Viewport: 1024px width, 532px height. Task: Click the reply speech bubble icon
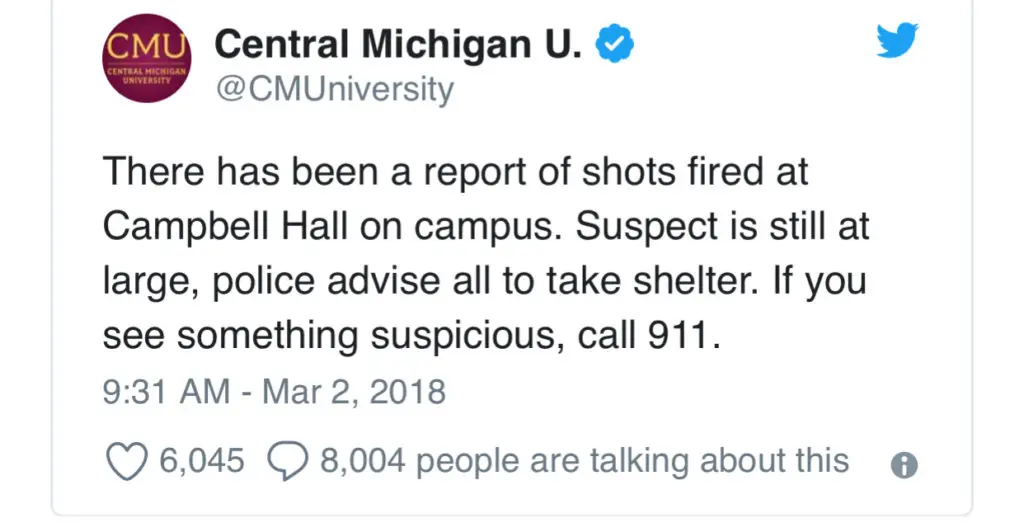(x=288, y=461)
